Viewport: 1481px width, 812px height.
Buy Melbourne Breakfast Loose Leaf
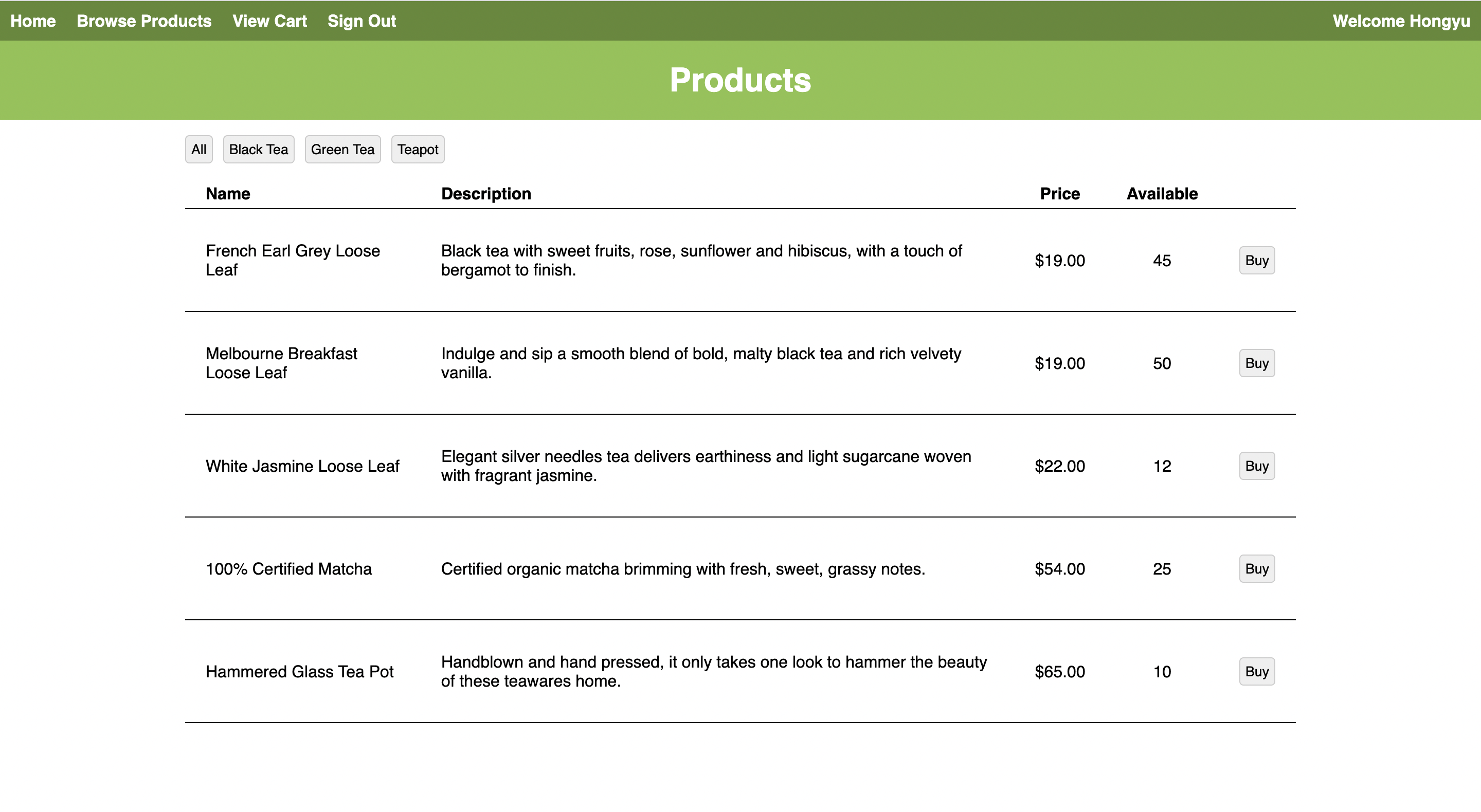point(1256,363)
